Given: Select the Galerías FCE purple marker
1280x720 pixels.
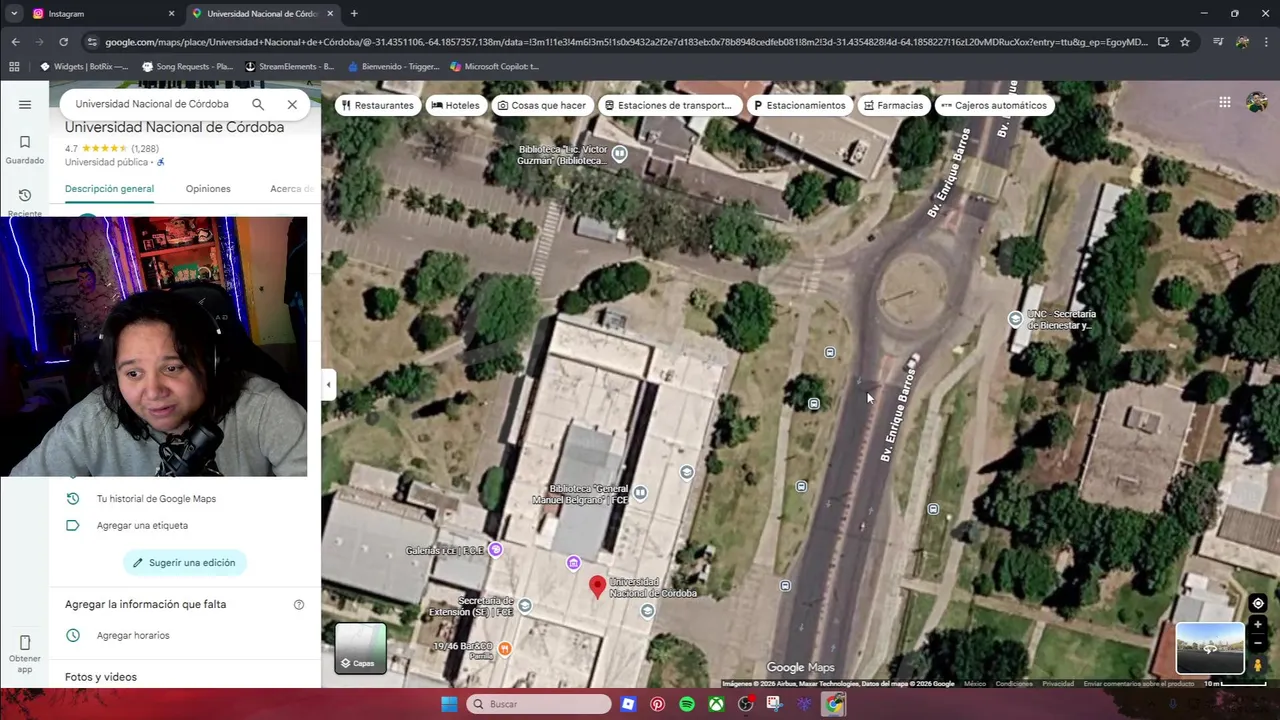Looking at the screenshot, I should click(495, 550).
